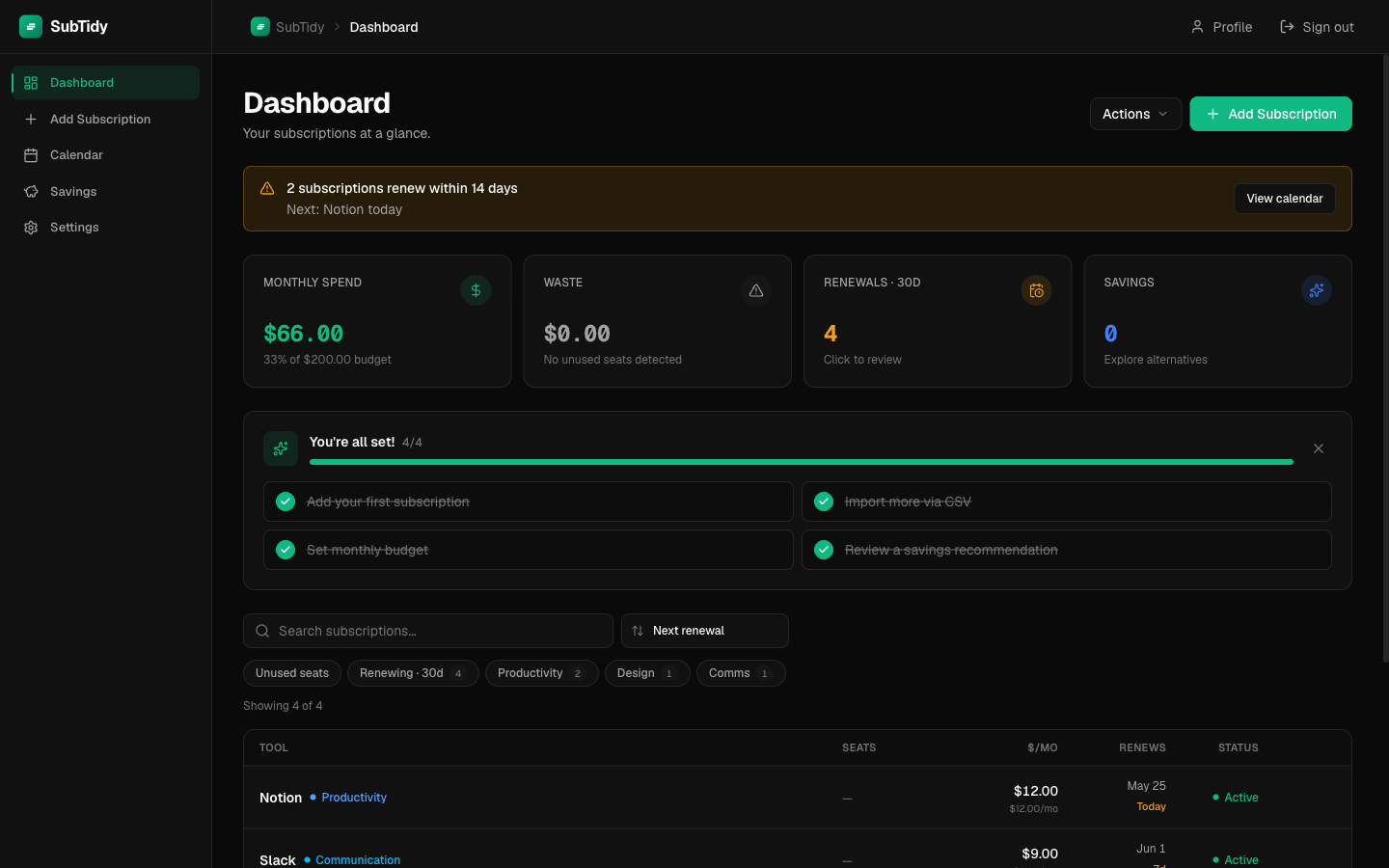Click the calendar icon in sidebar

pyautogui.click(x=31, y=155)
